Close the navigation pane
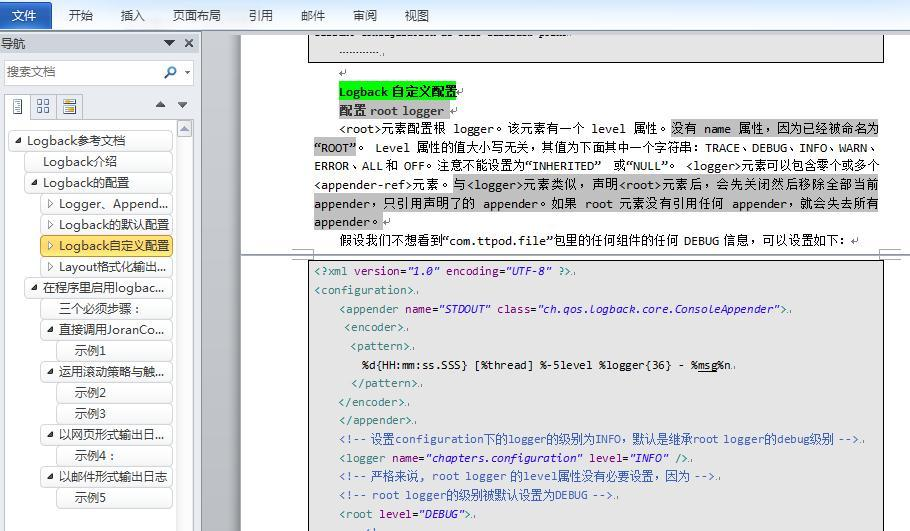910x531 pixels. point(189,43)
